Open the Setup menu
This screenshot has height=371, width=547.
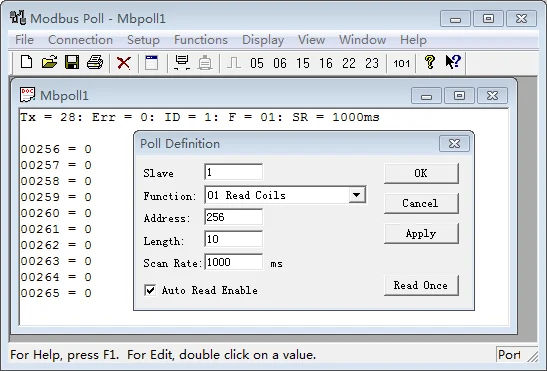[x=143, y=40]
